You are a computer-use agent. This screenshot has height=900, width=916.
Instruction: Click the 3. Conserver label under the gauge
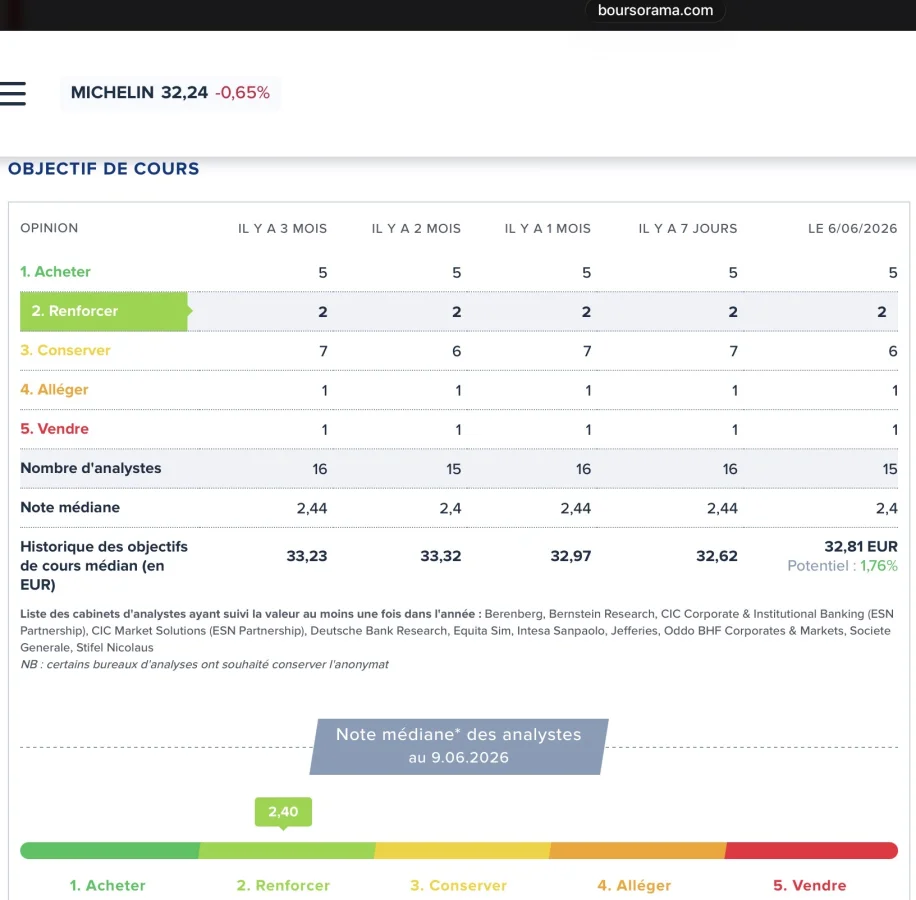click(459, 885)
